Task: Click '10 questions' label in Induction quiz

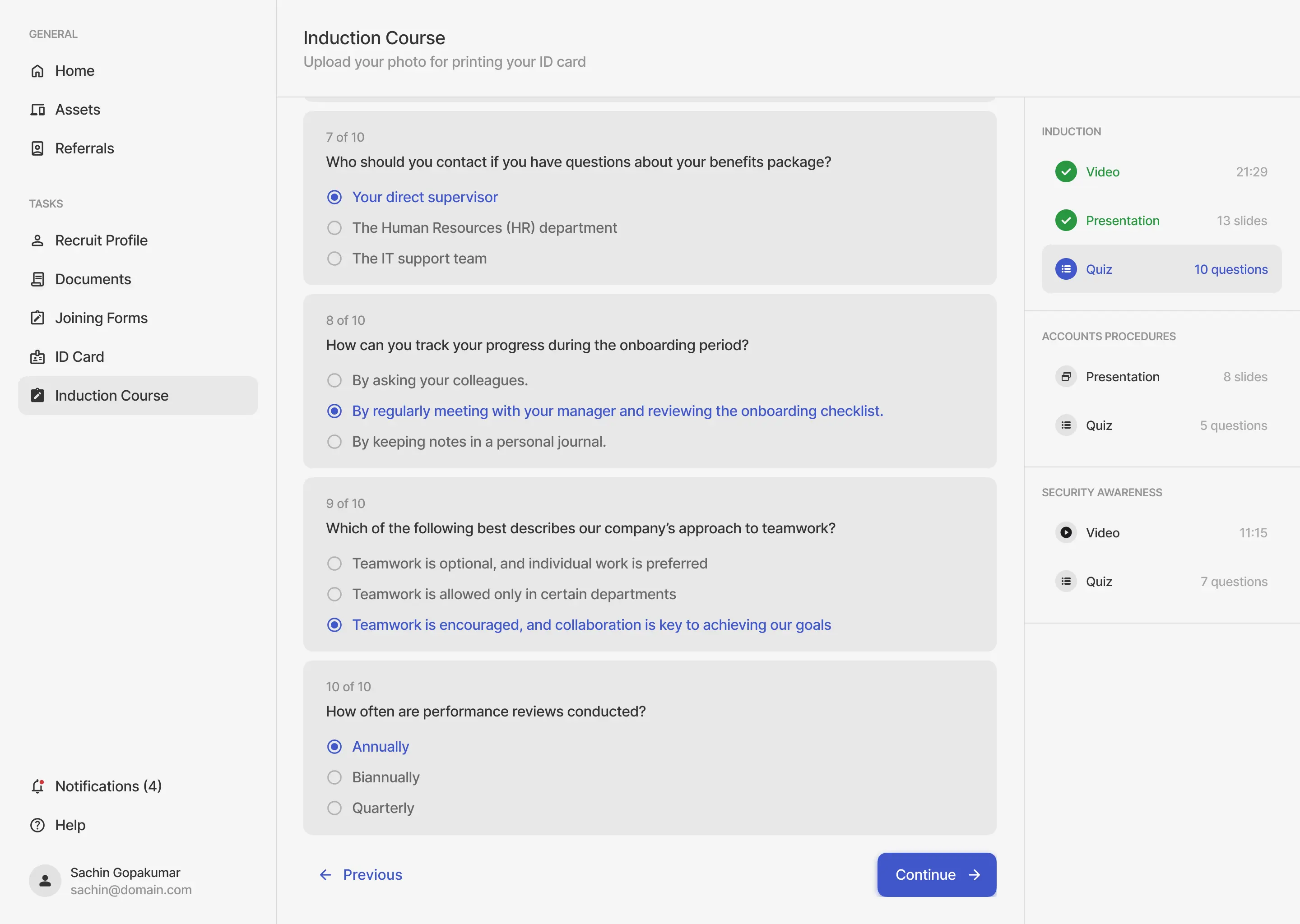Action: pyautogui.click(x=1230, y=269)
